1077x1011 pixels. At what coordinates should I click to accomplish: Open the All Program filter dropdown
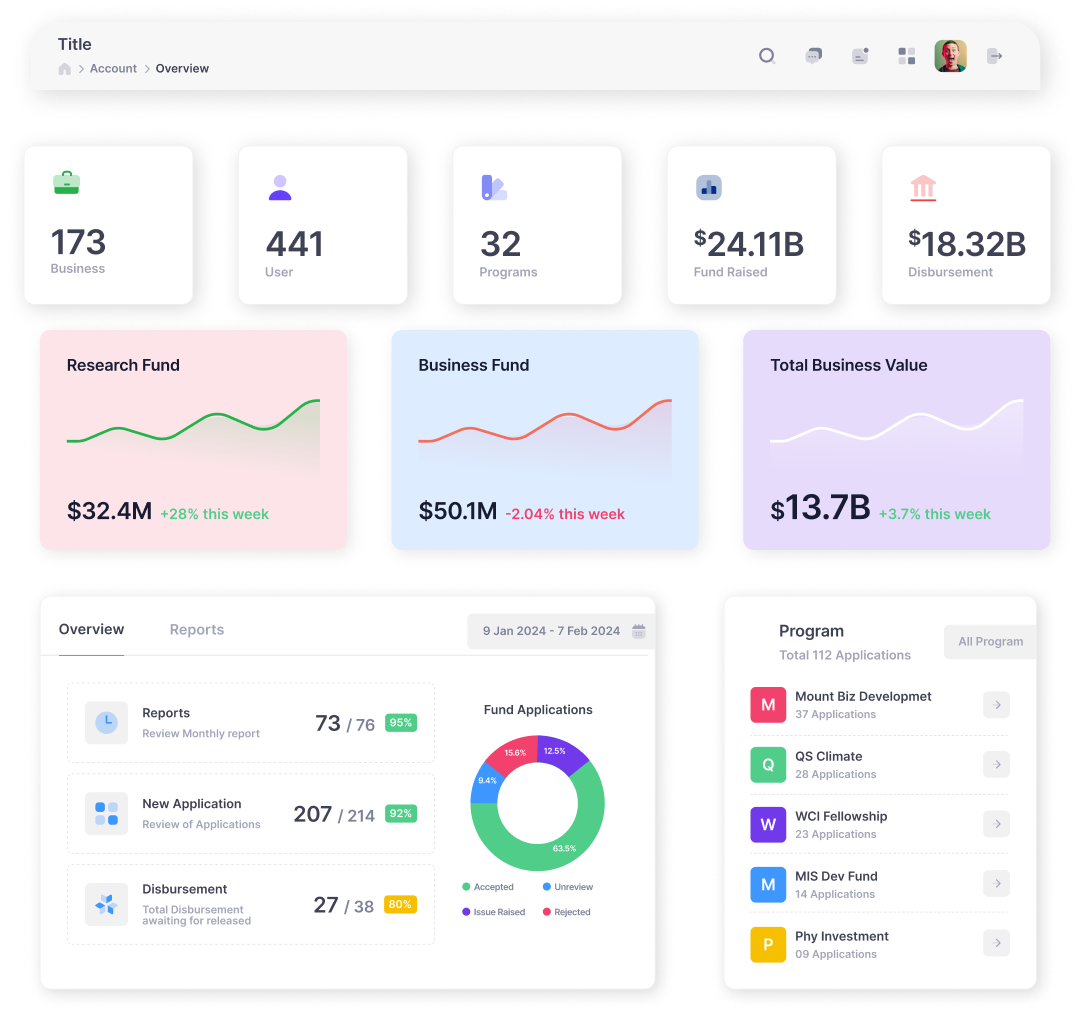tap(990, 642)
